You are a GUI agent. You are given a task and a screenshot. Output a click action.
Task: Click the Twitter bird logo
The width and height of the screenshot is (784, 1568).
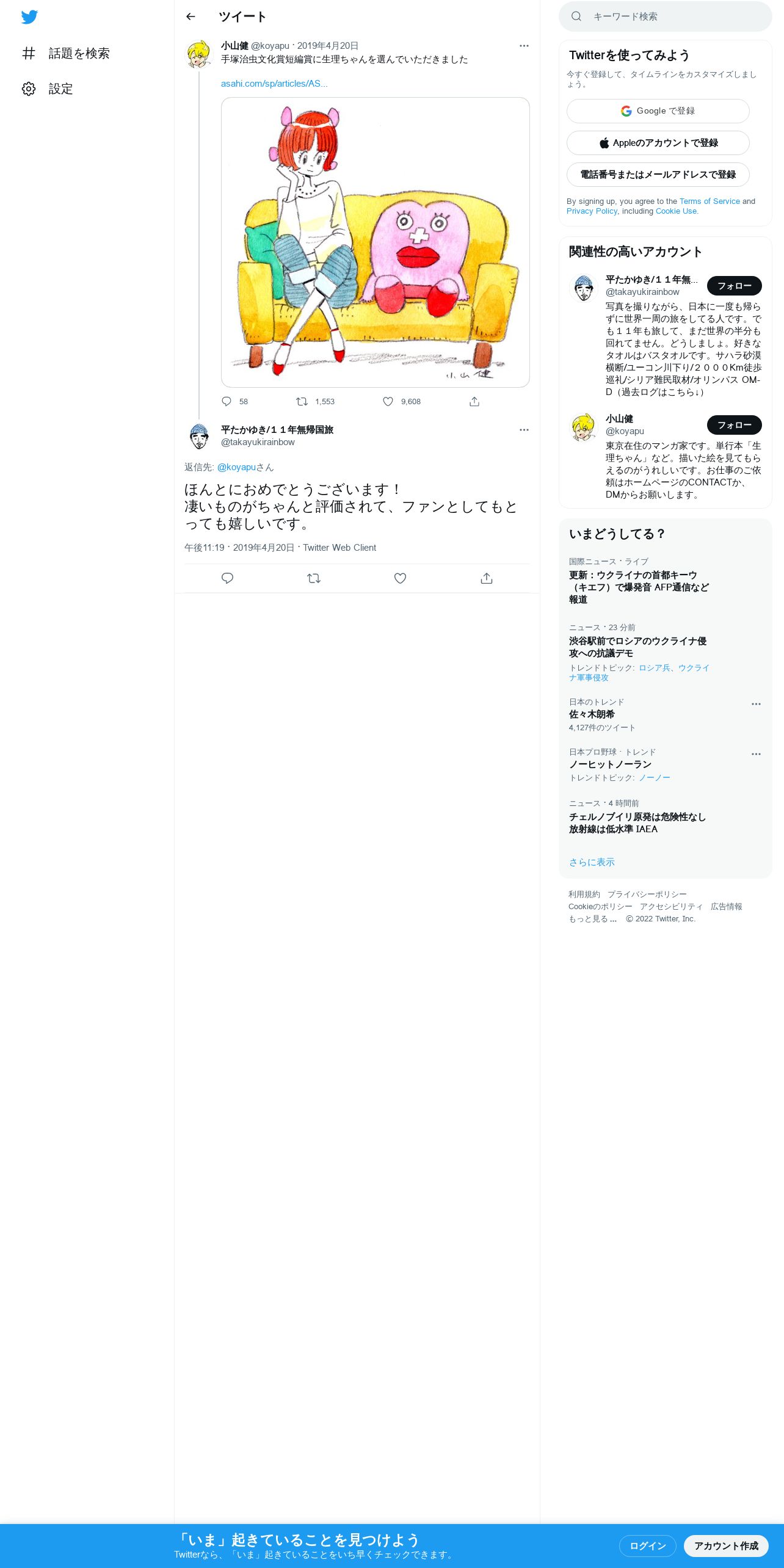29,17
